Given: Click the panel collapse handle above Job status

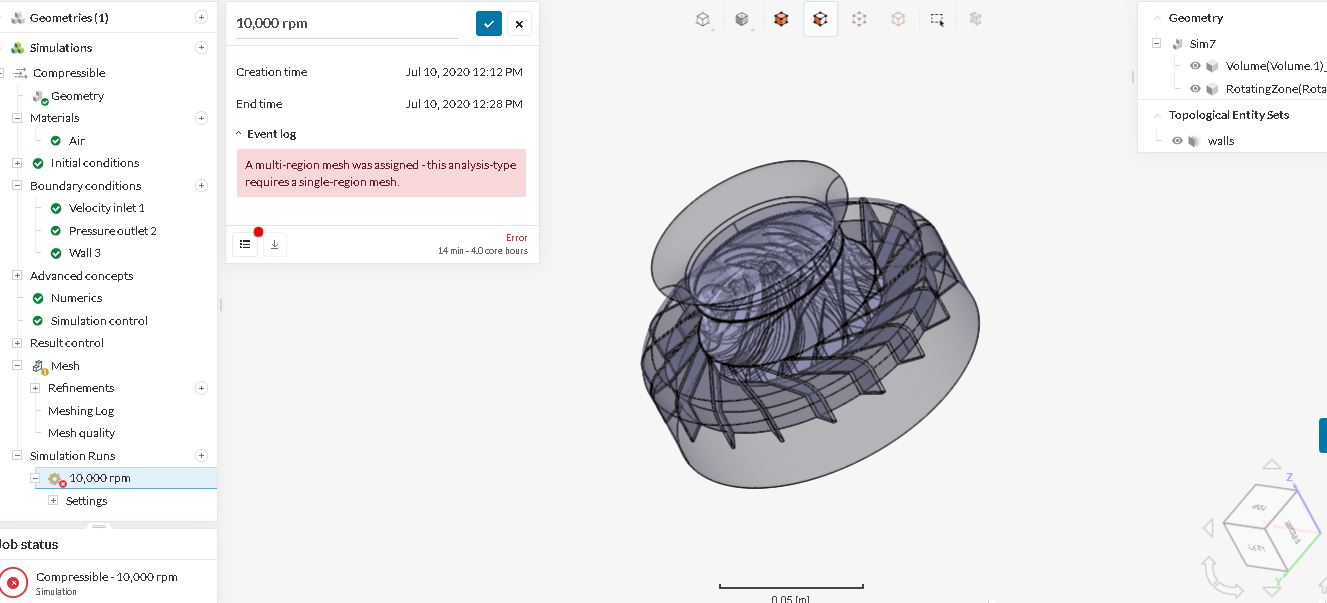Looking at the screenshot, I should click(x=99, y=526).
